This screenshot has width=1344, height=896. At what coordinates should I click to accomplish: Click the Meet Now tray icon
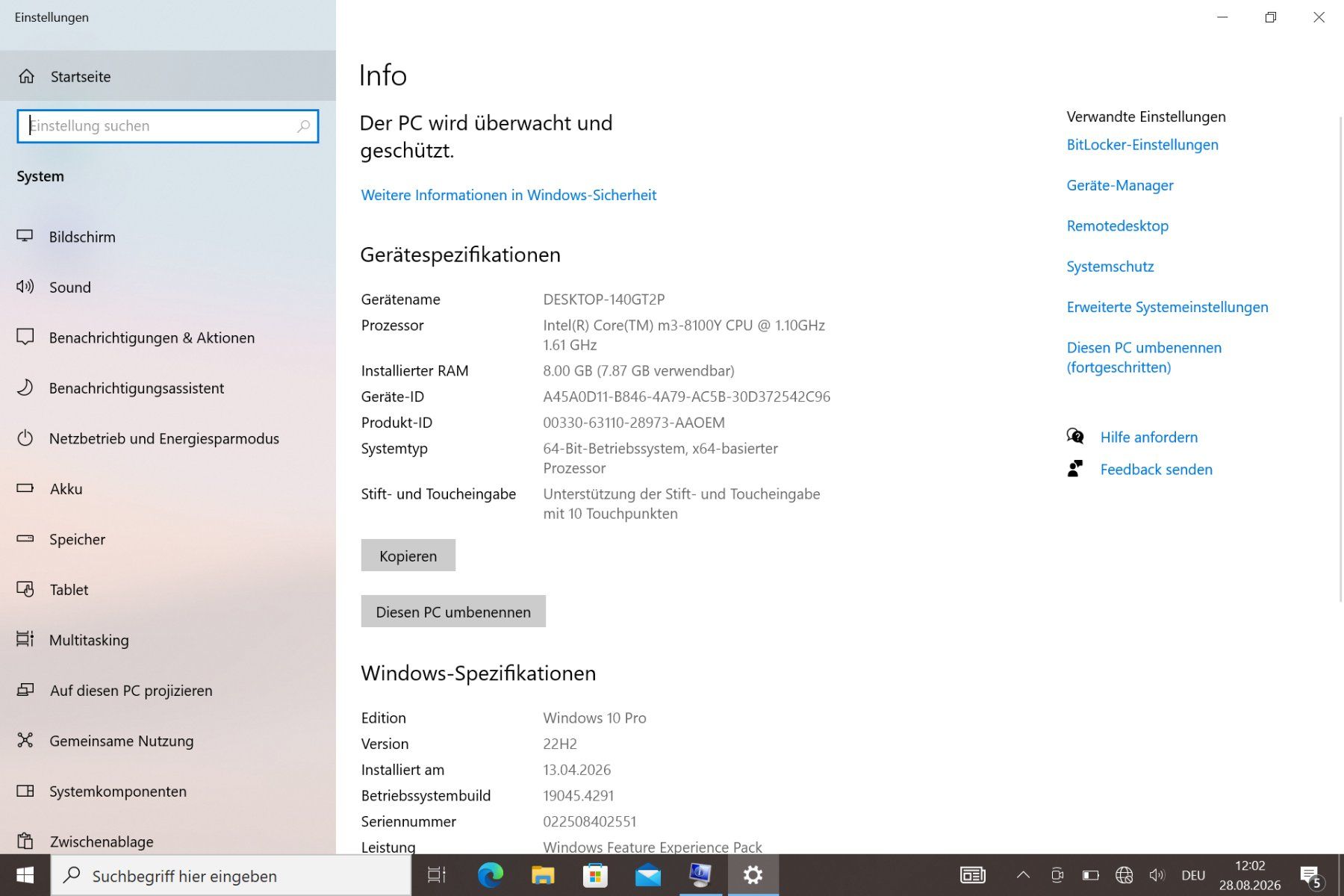pos(1057,875)
